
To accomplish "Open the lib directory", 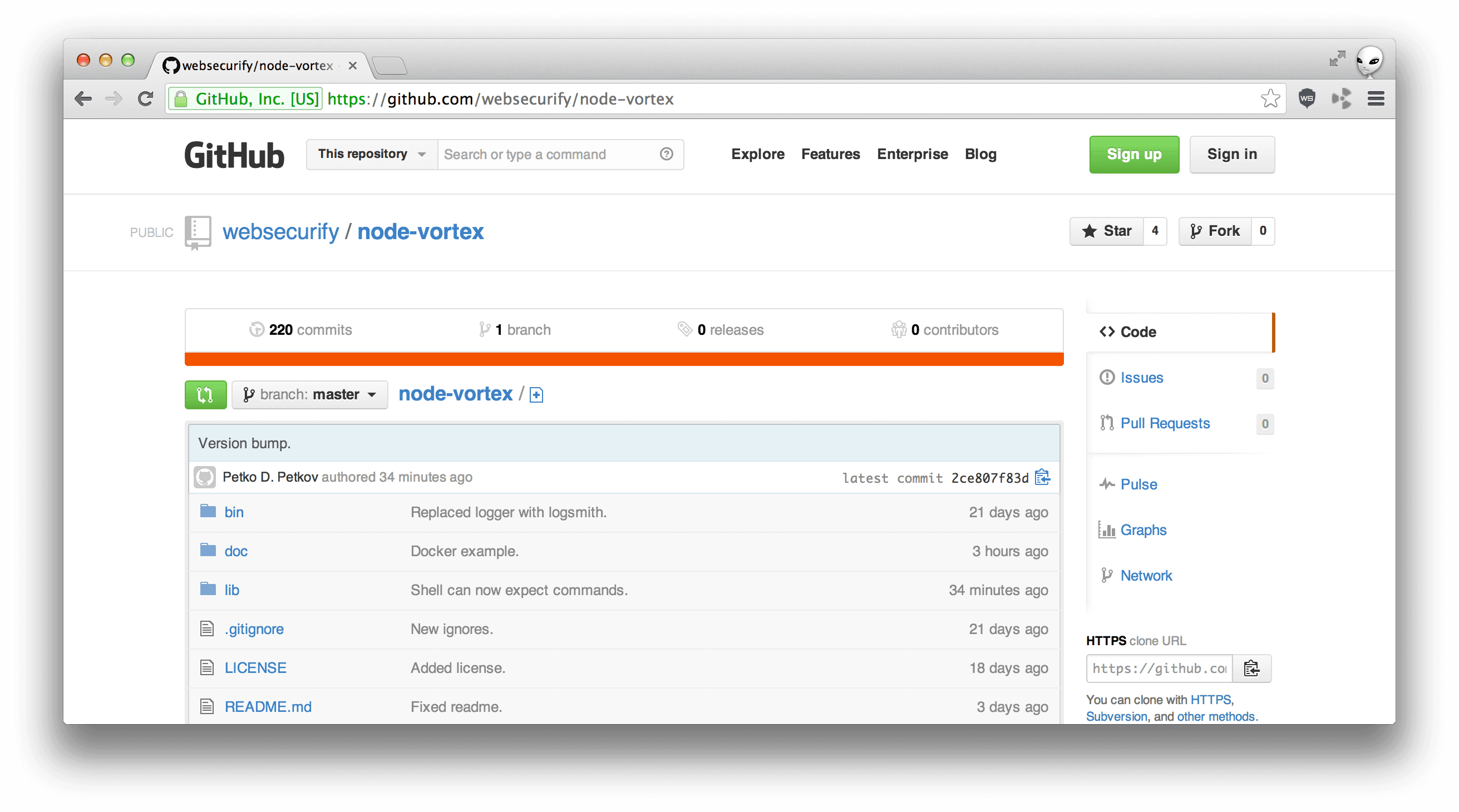I will click(231, 590).
